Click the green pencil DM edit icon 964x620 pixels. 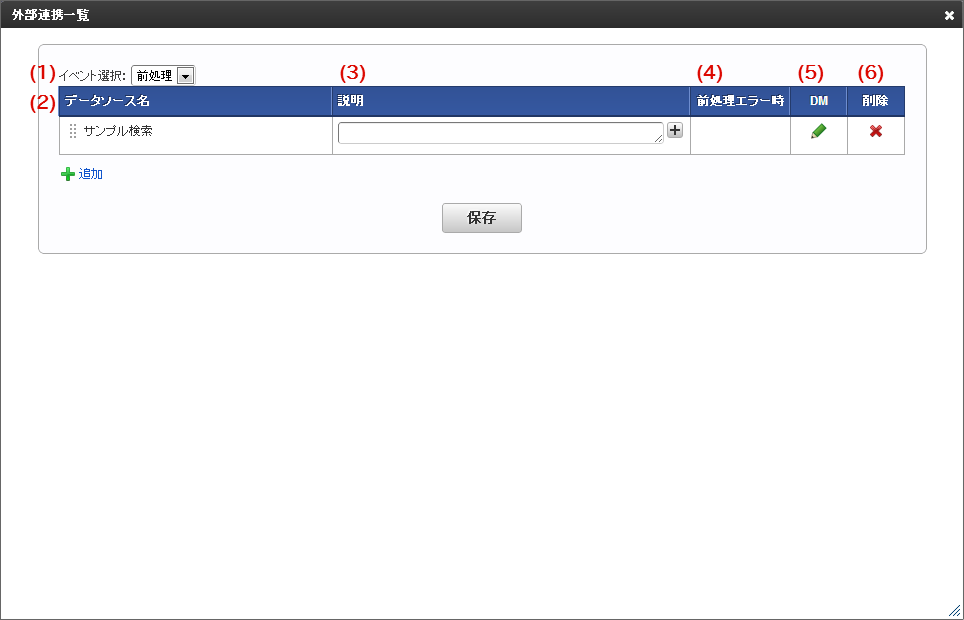click(818, 131)
